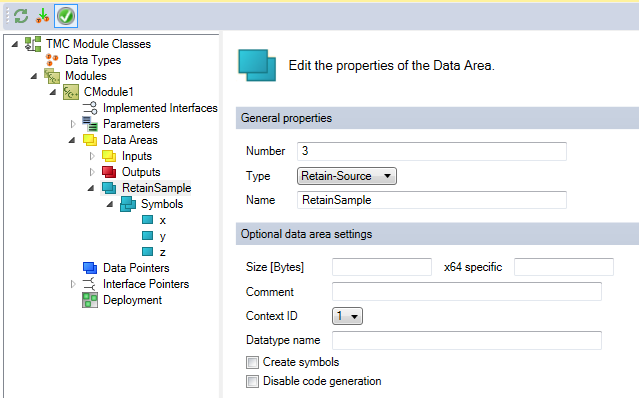Click the blue Data Pointers icon

click(x=90, y=268)
